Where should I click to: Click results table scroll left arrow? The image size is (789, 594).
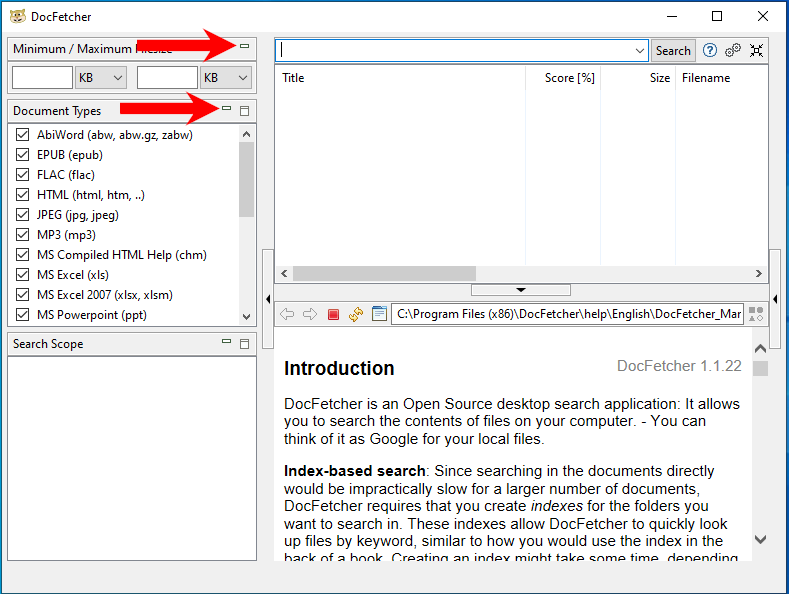284,273
